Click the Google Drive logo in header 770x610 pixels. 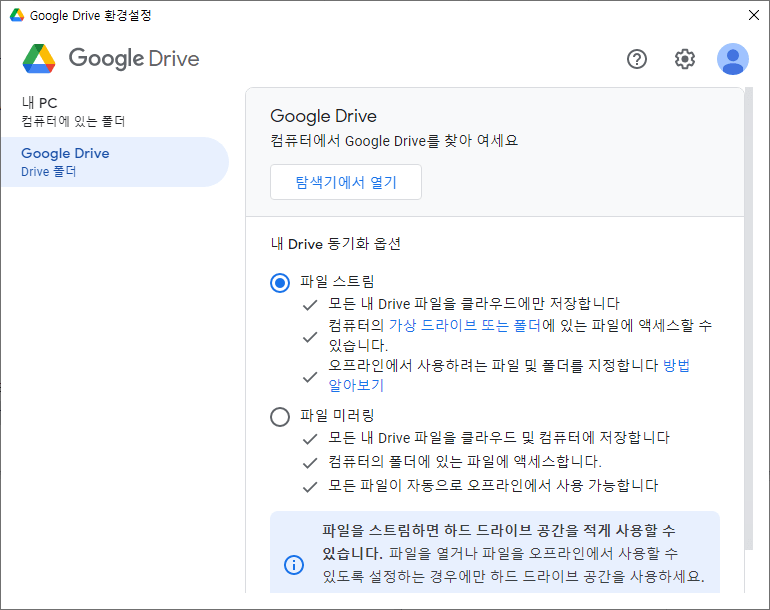[x=111, y=58]
